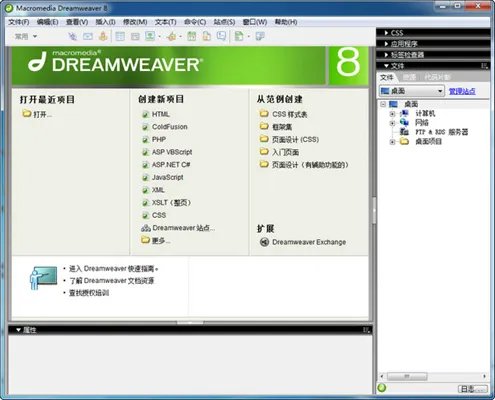Click the Media insert icon
The image size is (495, 400).
172,36
